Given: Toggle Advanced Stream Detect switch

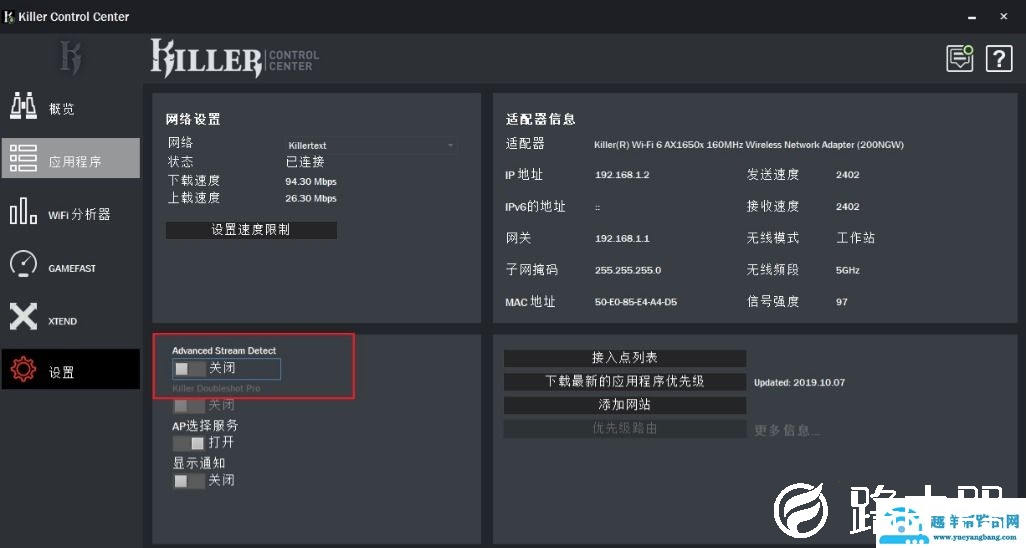Looking at the screenshot, I should click(189, 369).
